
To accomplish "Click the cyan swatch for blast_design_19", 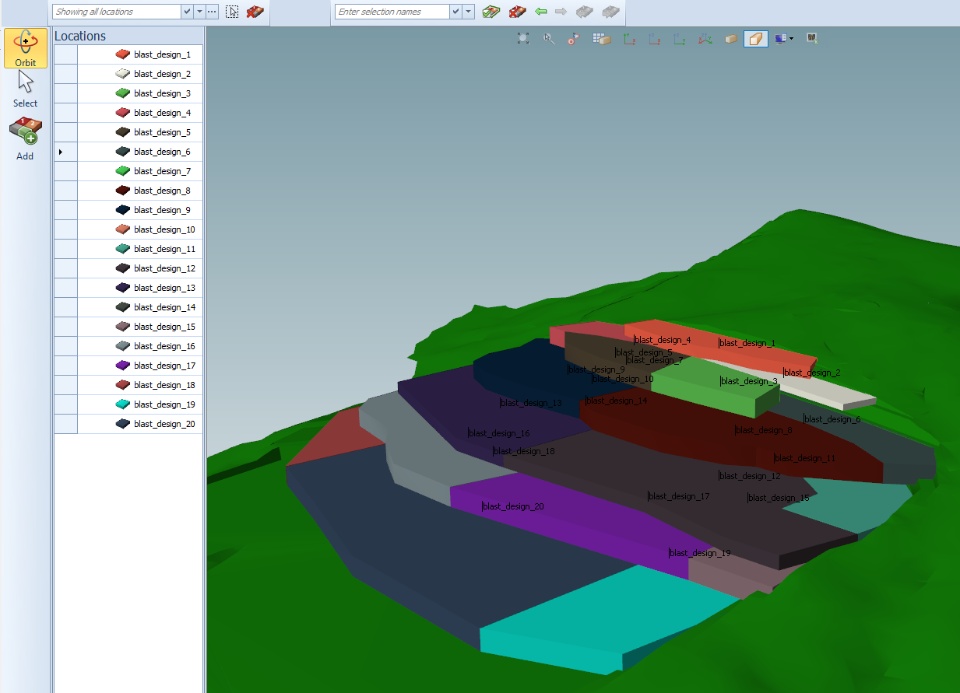I will (x=123, y=404).
